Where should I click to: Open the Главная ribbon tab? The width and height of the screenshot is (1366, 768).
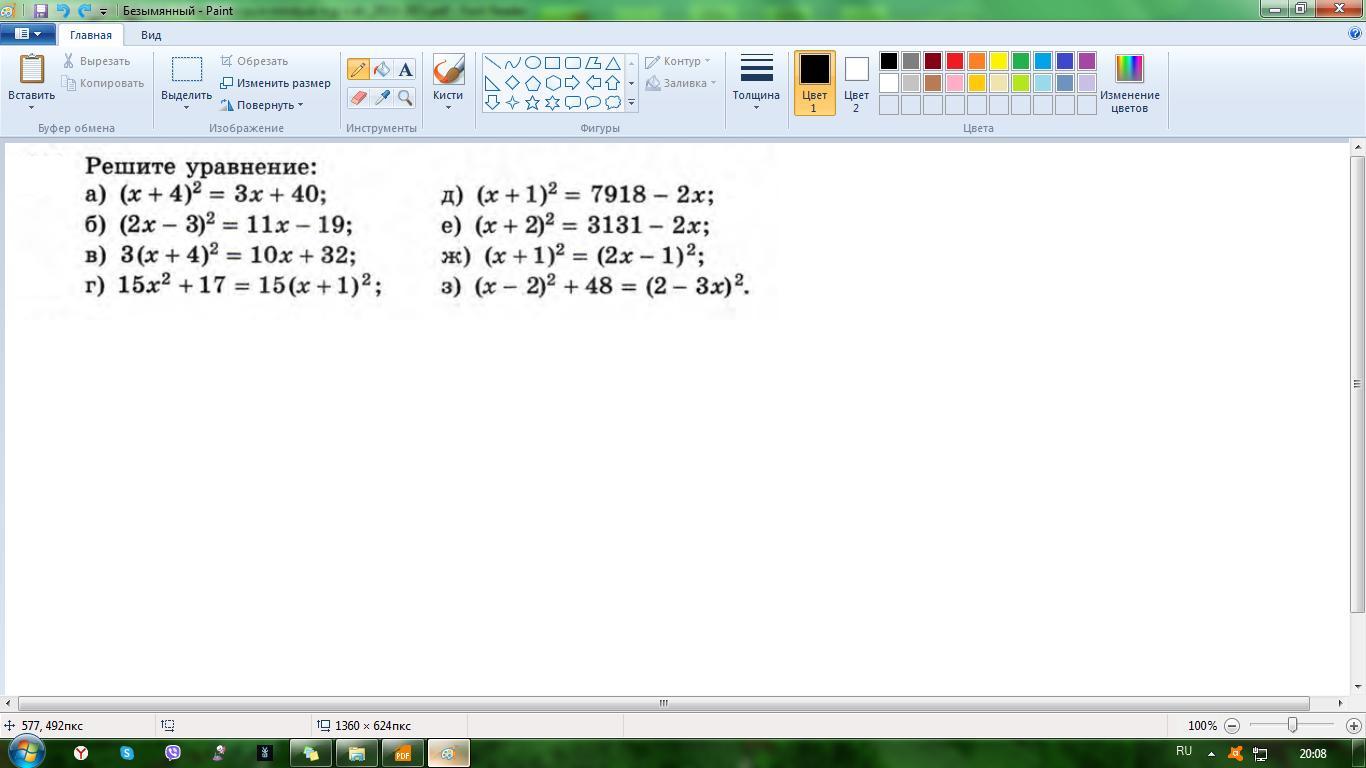91,35
